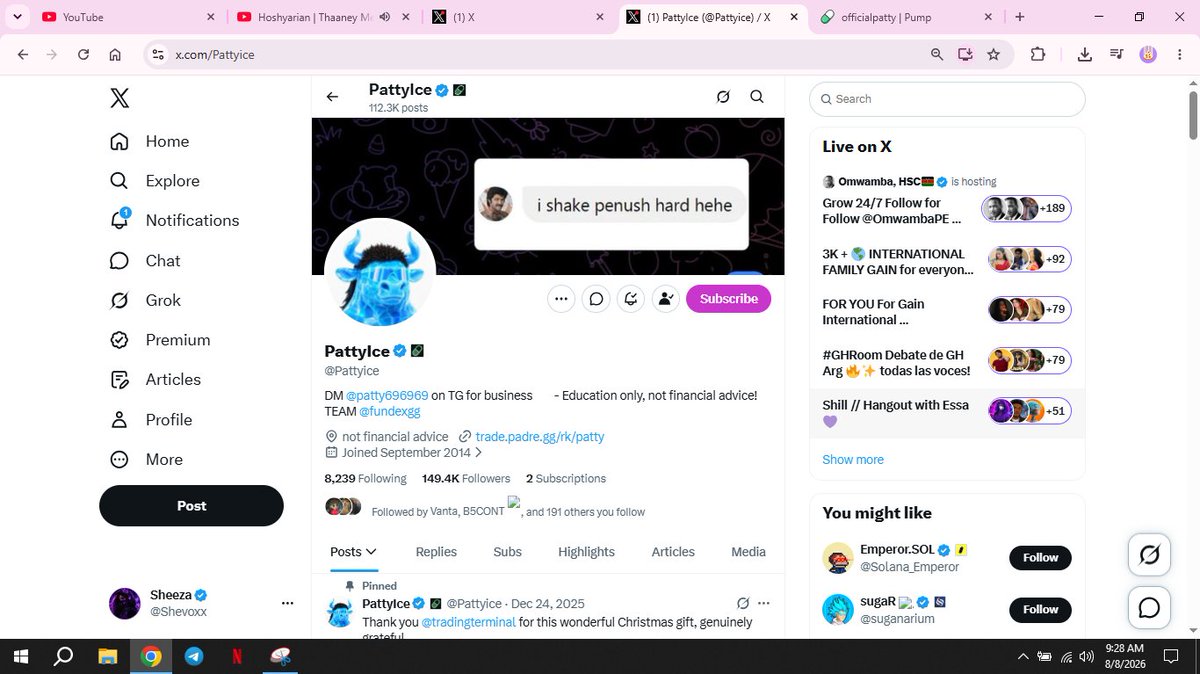The height and width of the screenshot is (674, 1200).
Task: Switch to officialpatty | Pump tab
Action: coord(905,17)
